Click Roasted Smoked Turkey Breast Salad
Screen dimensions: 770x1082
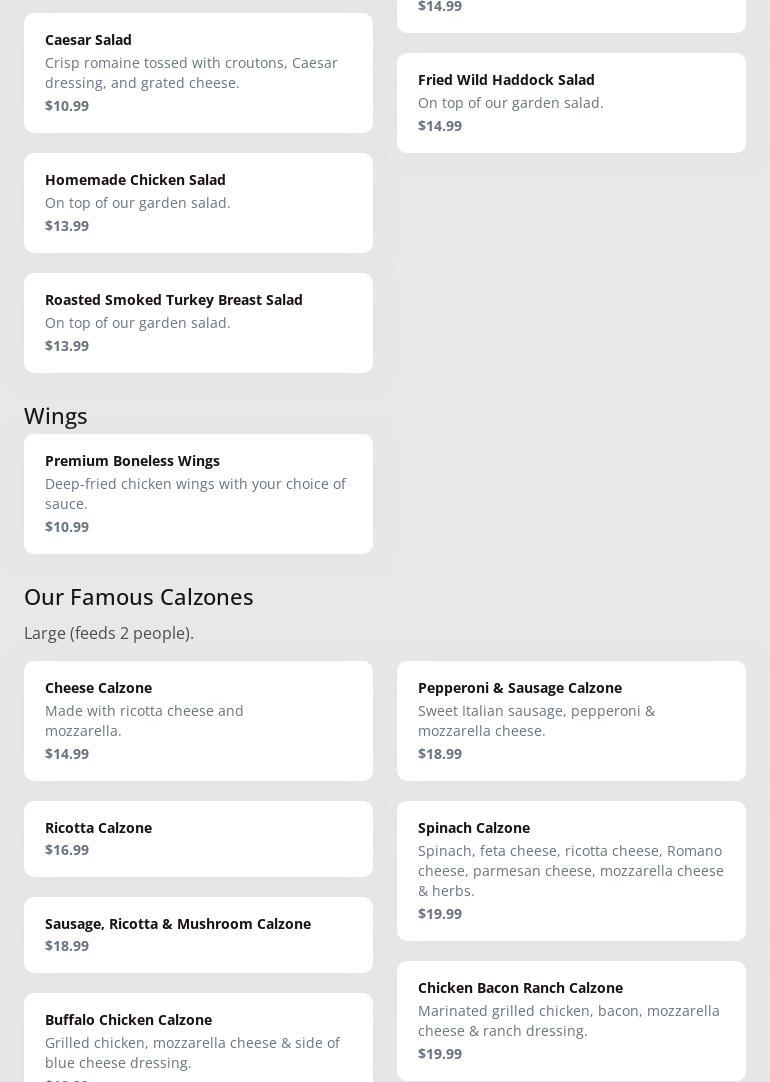[198, 322]
